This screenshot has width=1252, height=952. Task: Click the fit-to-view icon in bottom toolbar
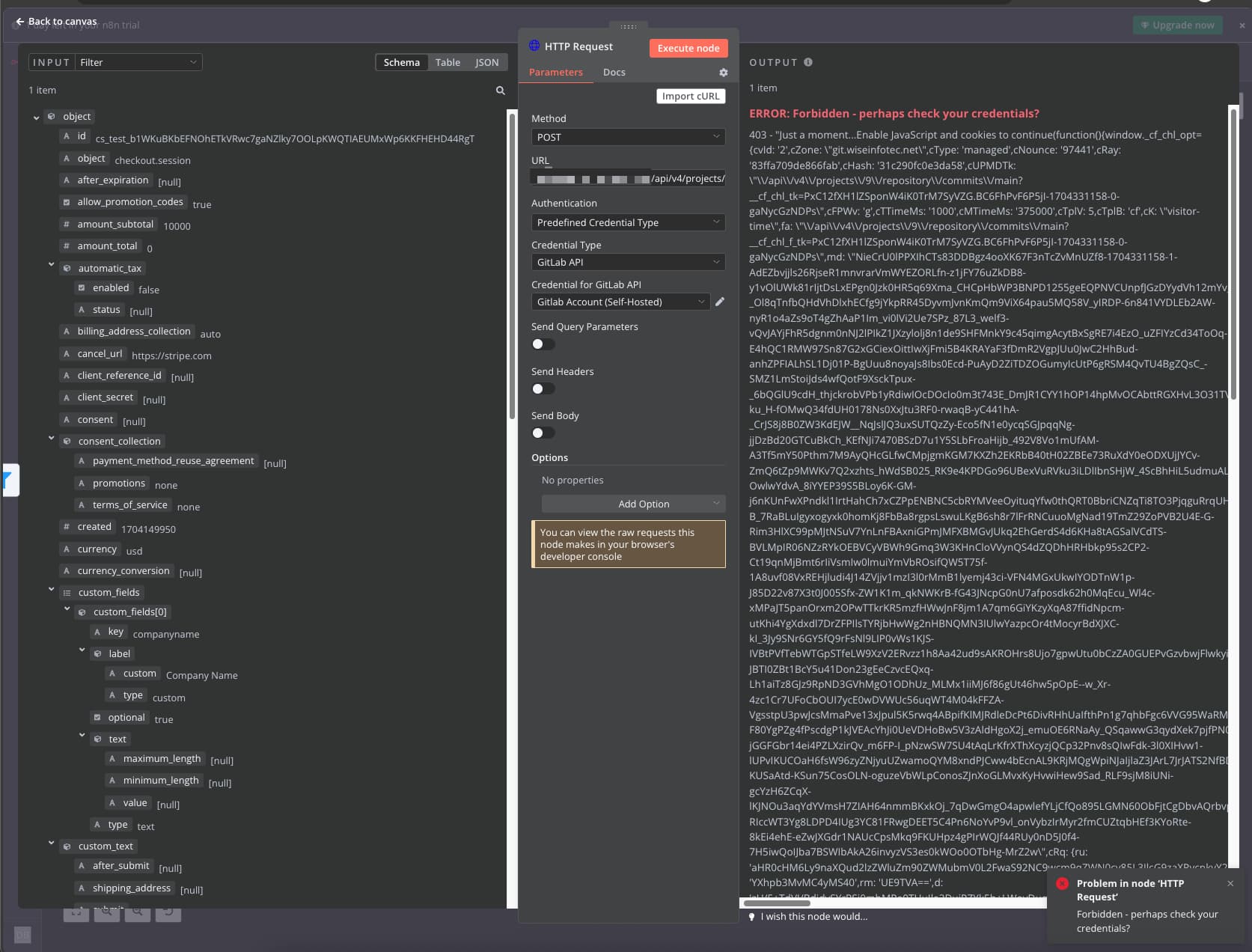tap(76, 913)
